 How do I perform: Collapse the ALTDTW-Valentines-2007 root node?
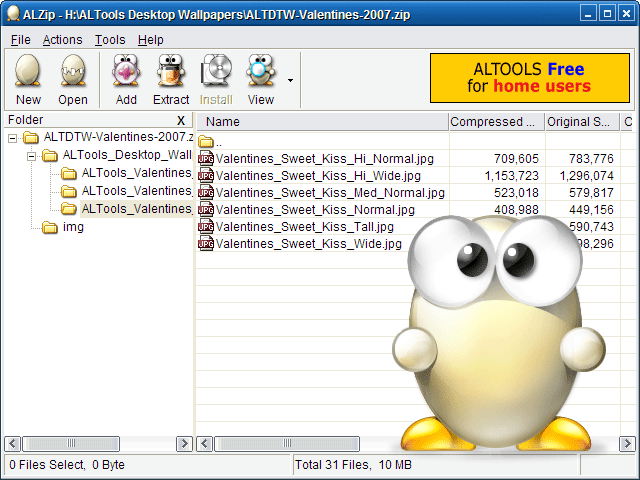tap(13, 138)
